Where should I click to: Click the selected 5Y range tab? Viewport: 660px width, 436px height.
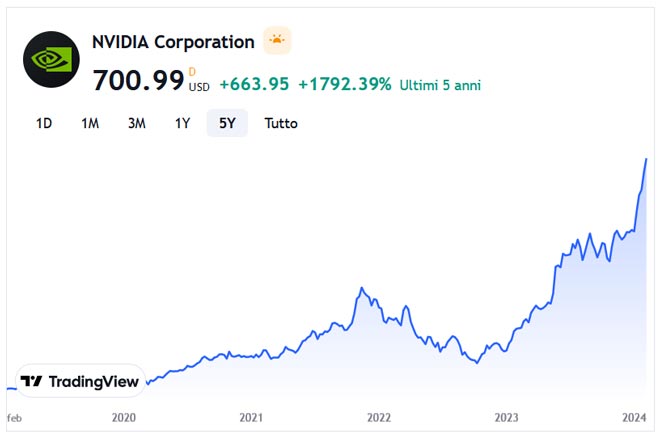pos(227,123)
